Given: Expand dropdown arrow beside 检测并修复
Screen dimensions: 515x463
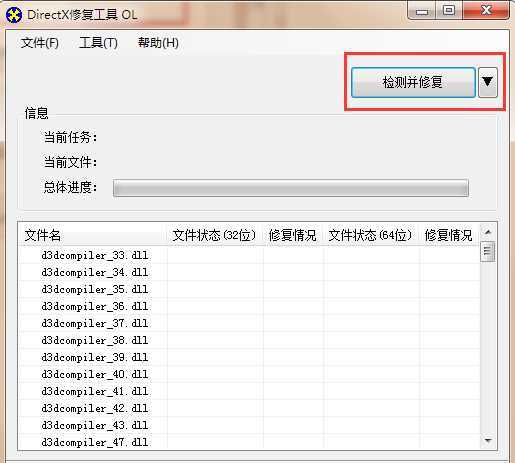Looking at the screenshot, I should pyautogui.click(x=488, y=82).
